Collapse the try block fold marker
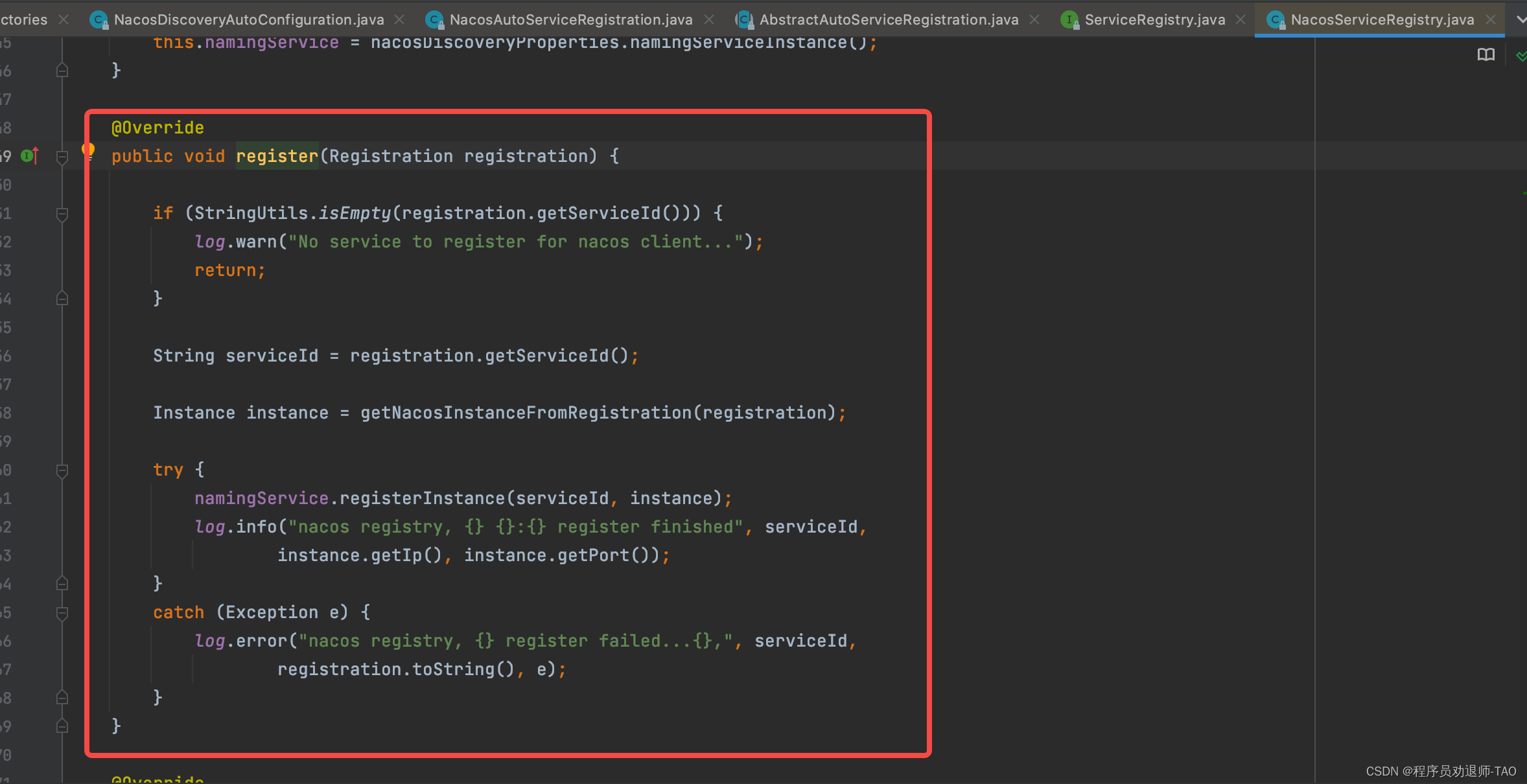 62,470
